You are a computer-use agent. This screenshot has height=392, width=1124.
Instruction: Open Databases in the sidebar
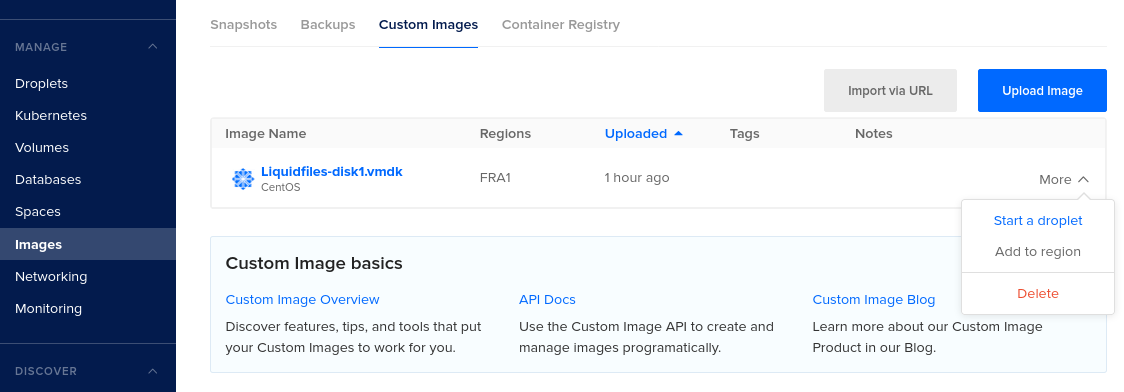tap(48, 179)
